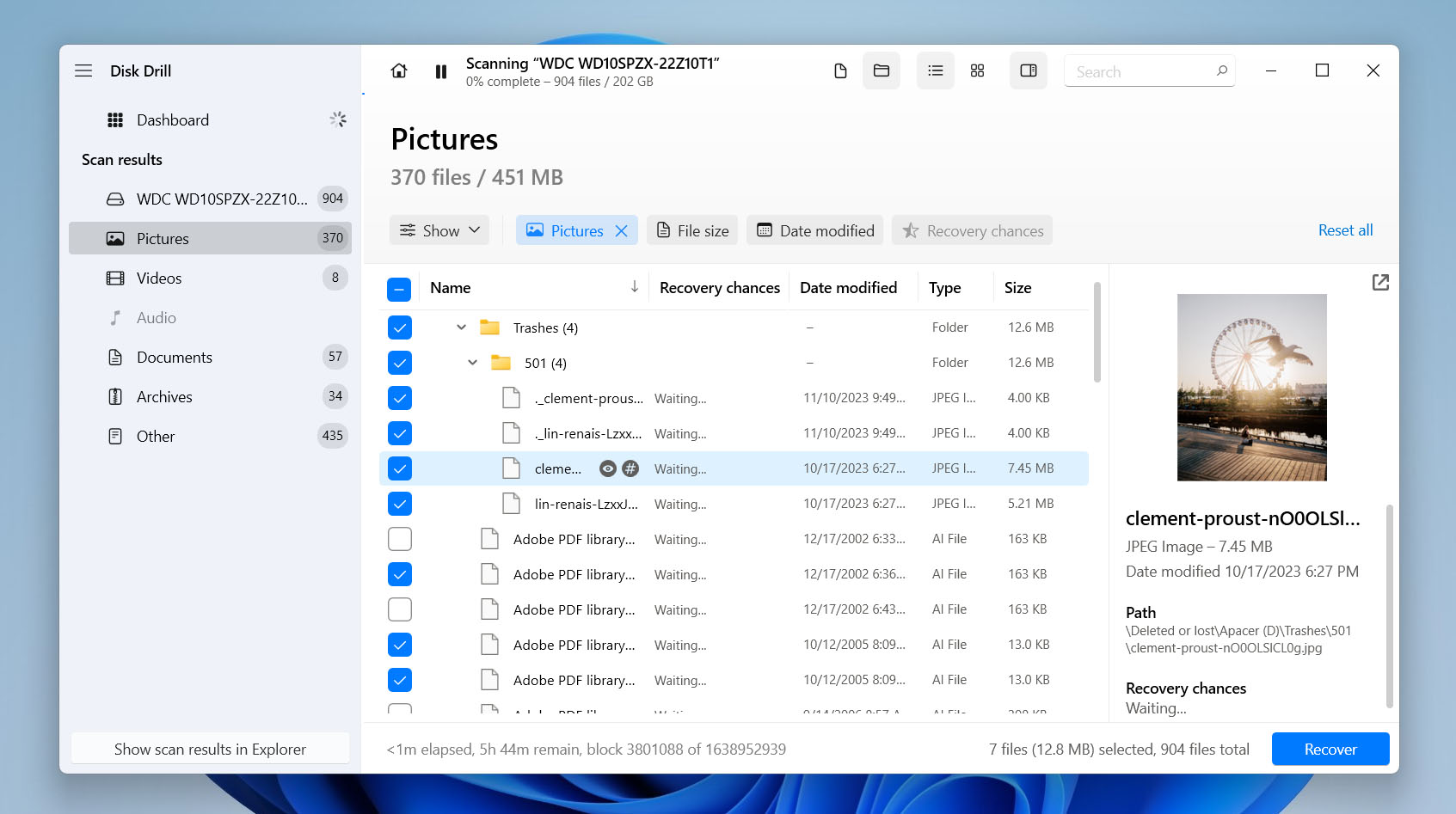The width and height of the screenshot is (1456, 814).
Task: Click the Name column sort arrow
Action: coord(635,287)
